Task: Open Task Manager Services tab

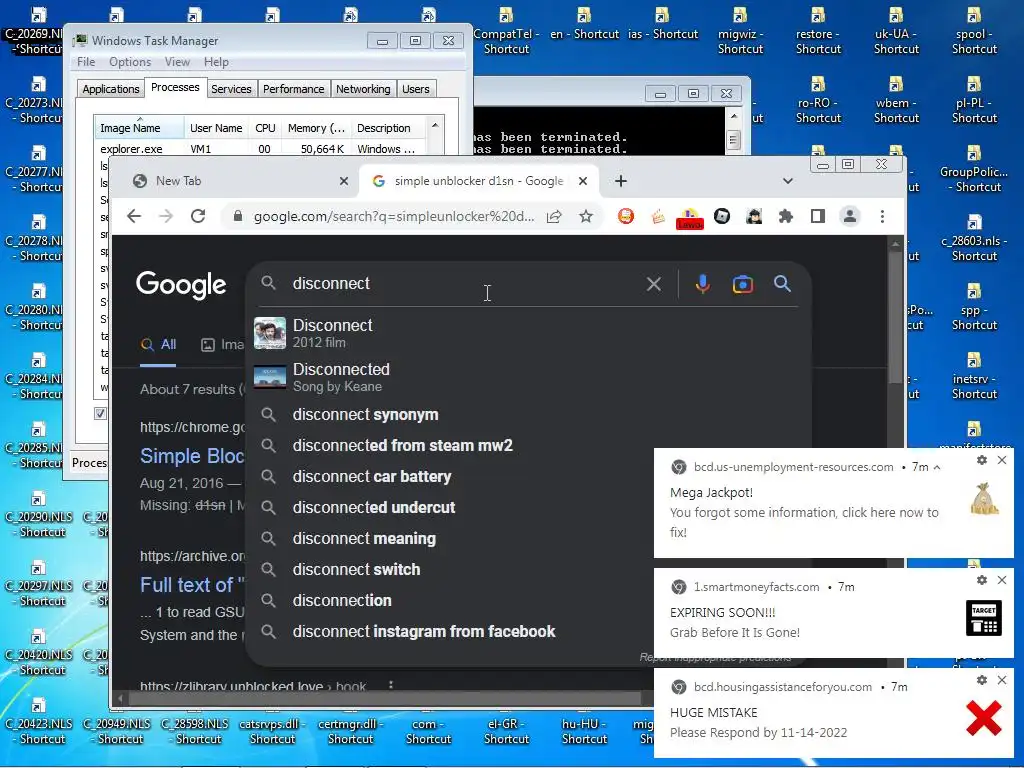Action: 231,89
